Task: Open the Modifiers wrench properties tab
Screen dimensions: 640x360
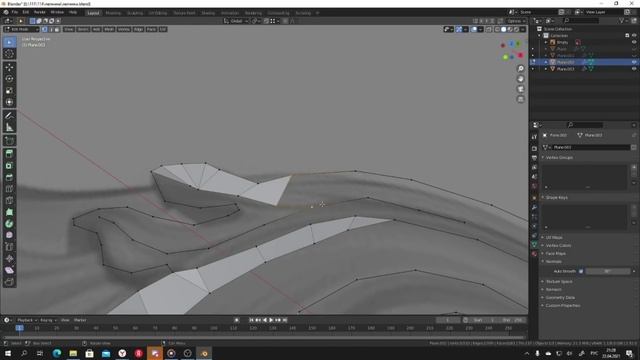Action: (534, 208)
